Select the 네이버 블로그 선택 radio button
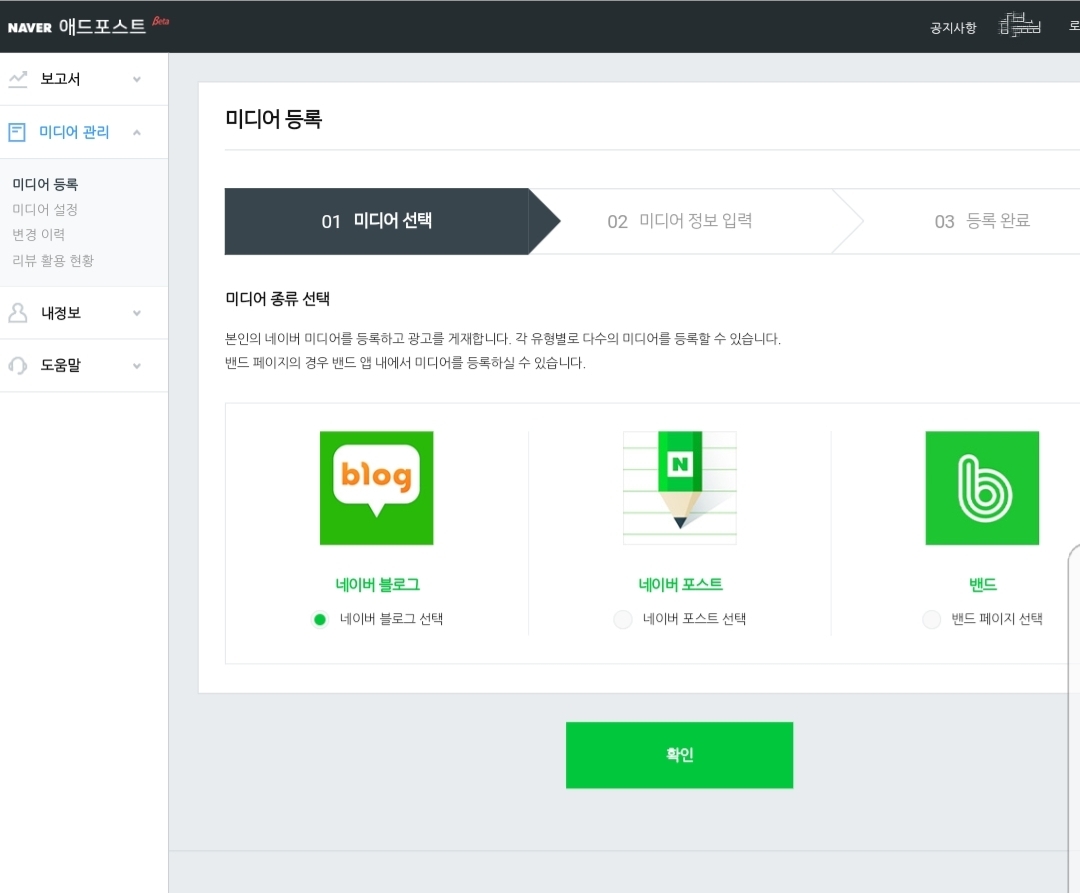Viewport: 1080px width, 893px height. (320, 620)
